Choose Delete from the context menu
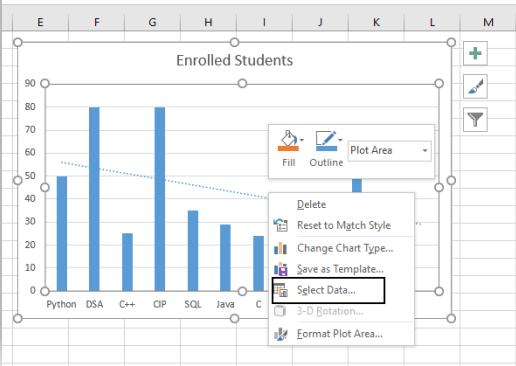 [x=342, y=204]
